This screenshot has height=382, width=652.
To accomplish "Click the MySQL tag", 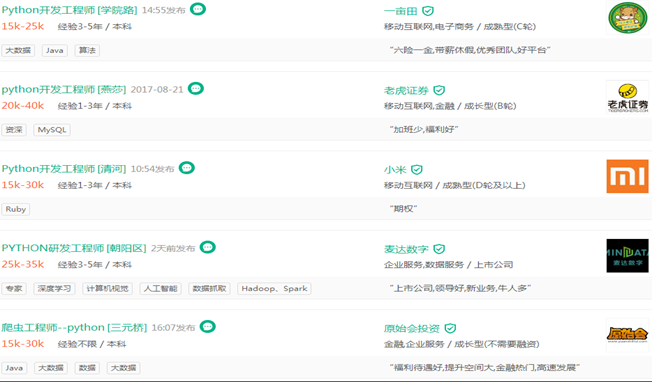I will (x=52, y=130).
